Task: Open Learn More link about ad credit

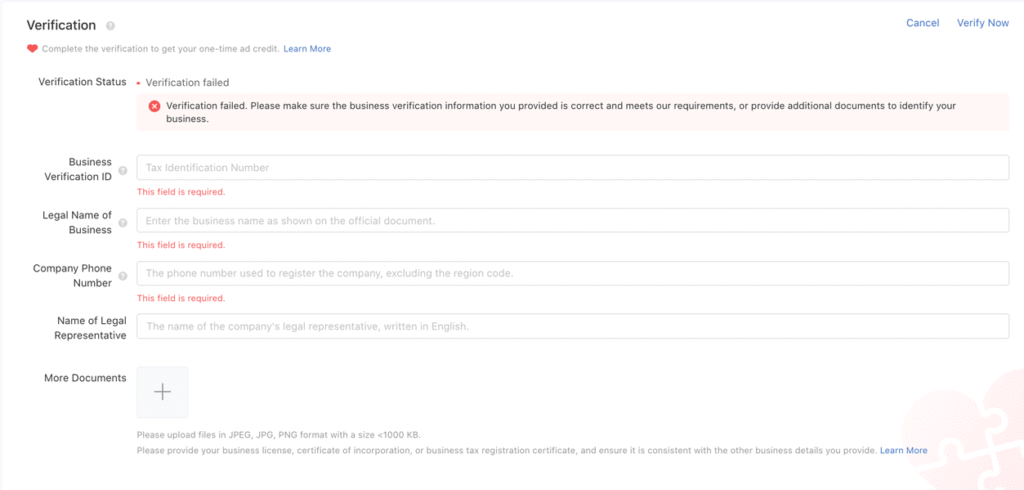Action: click(x=307, y=48)
